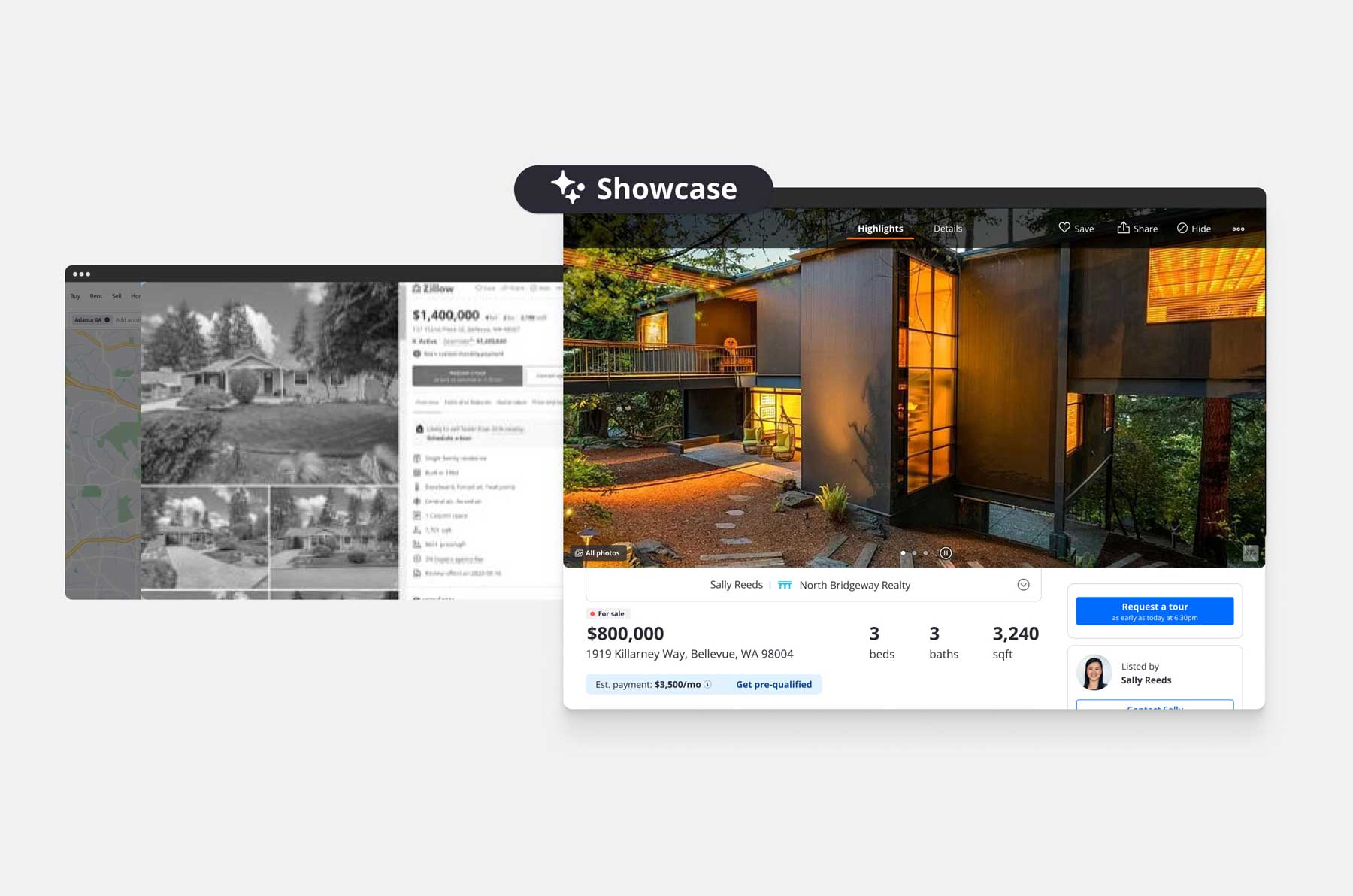Click Sally Reeds' profile photo
This screenshot has width=1353, height=896.
point(1094,673)
